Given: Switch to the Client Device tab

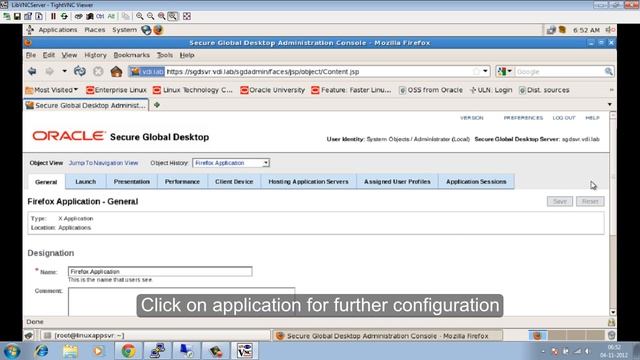Looking at the screenshot, I should point(234,182).
